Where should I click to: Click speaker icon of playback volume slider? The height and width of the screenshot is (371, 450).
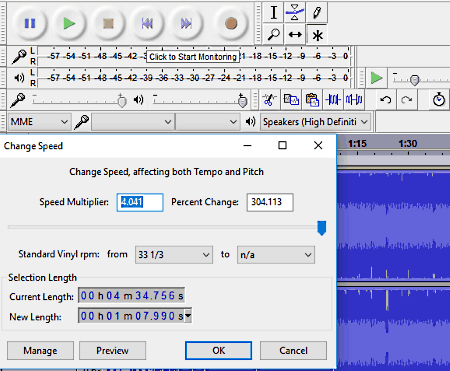138,100
